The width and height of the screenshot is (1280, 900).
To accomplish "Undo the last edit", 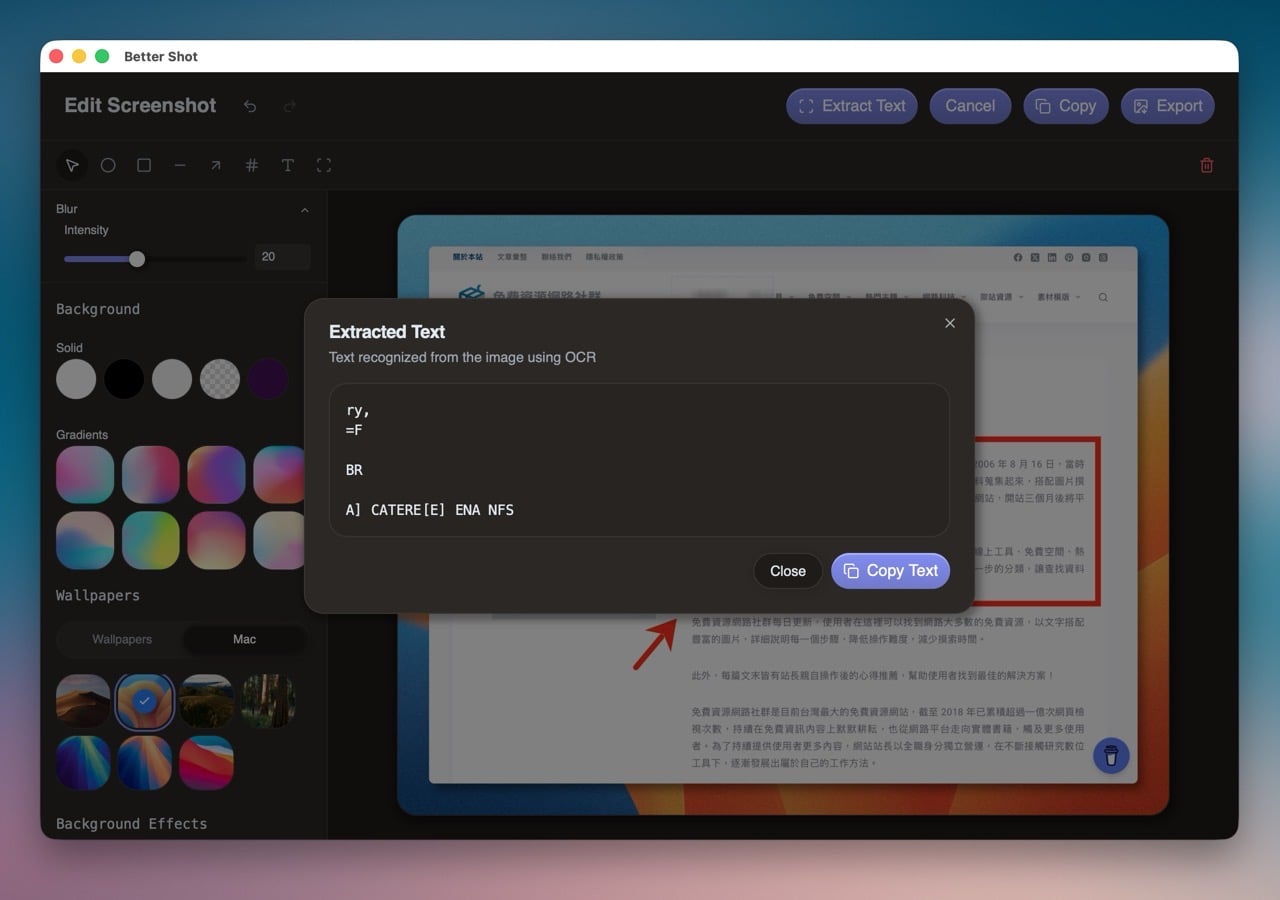I will click(250, 106).
